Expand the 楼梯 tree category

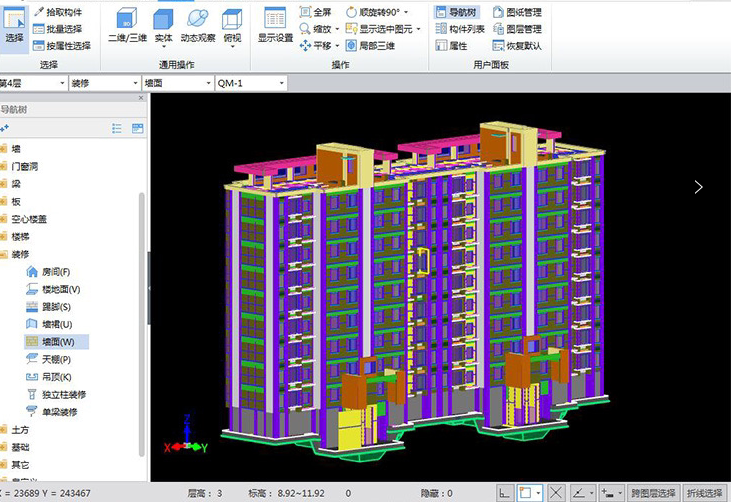coord(4,237)
